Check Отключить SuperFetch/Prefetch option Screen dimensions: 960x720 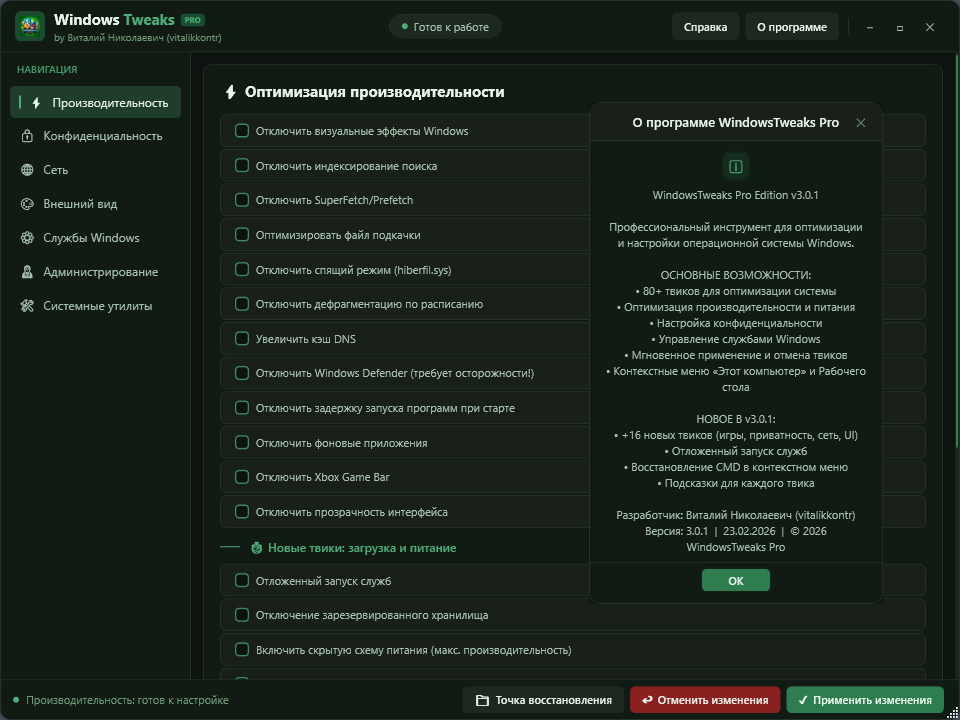click(x=242, y=200)
